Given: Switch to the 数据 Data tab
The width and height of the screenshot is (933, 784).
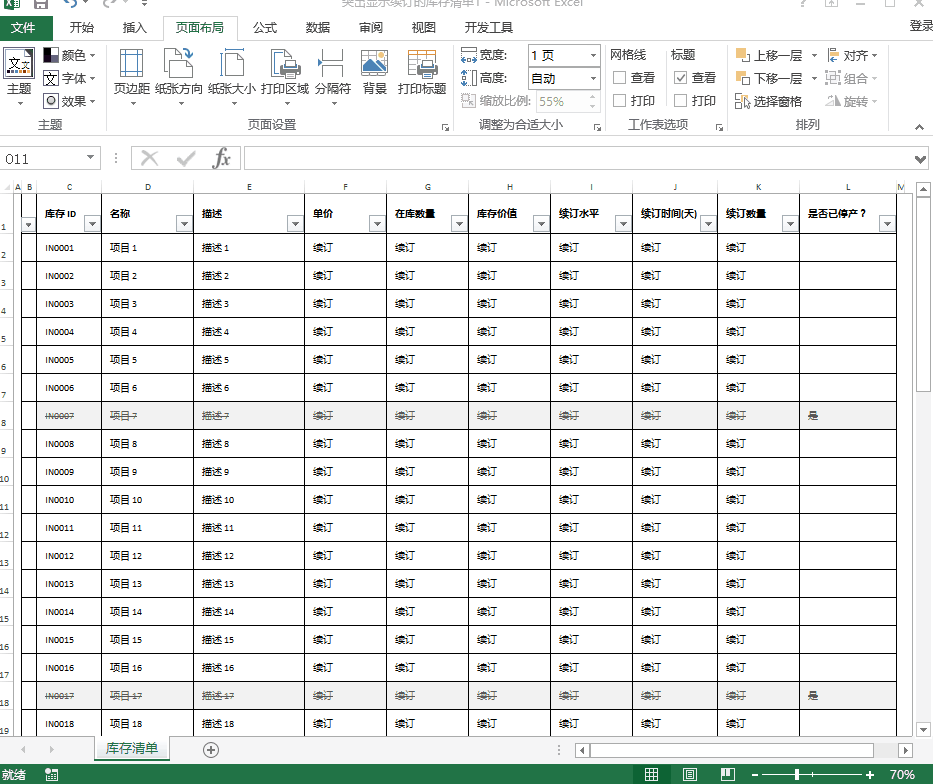Looking at the screenshot, I should (318, 28).
